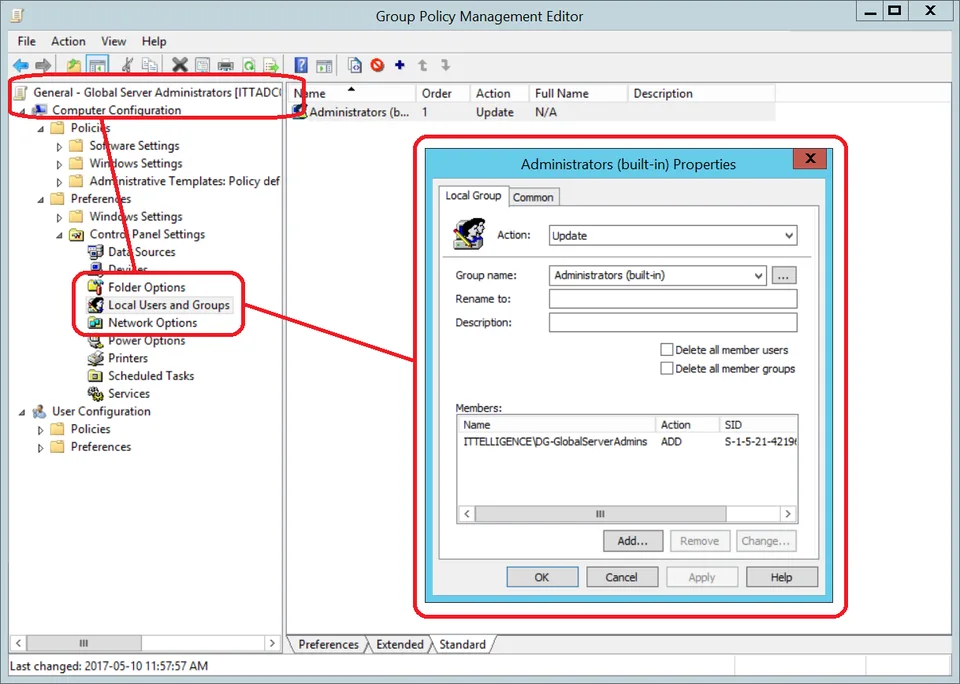Collapse the Control Panel Settings node
The width and height of the screenshot is (960, 684).
pyautogui.click(x=59, y=235)
